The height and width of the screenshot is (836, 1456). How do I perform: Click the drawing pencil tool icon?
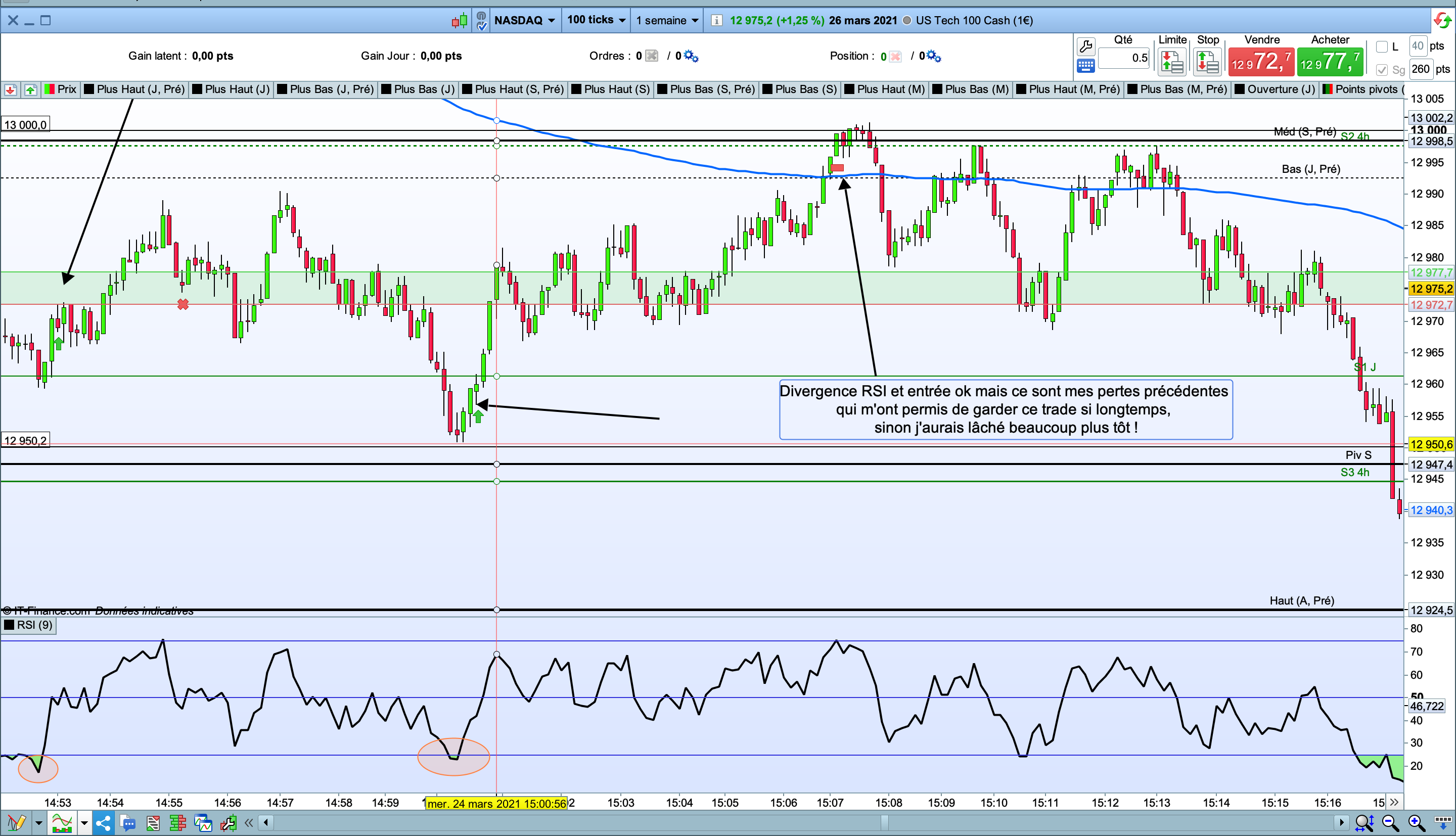click(x=16, y=823)
